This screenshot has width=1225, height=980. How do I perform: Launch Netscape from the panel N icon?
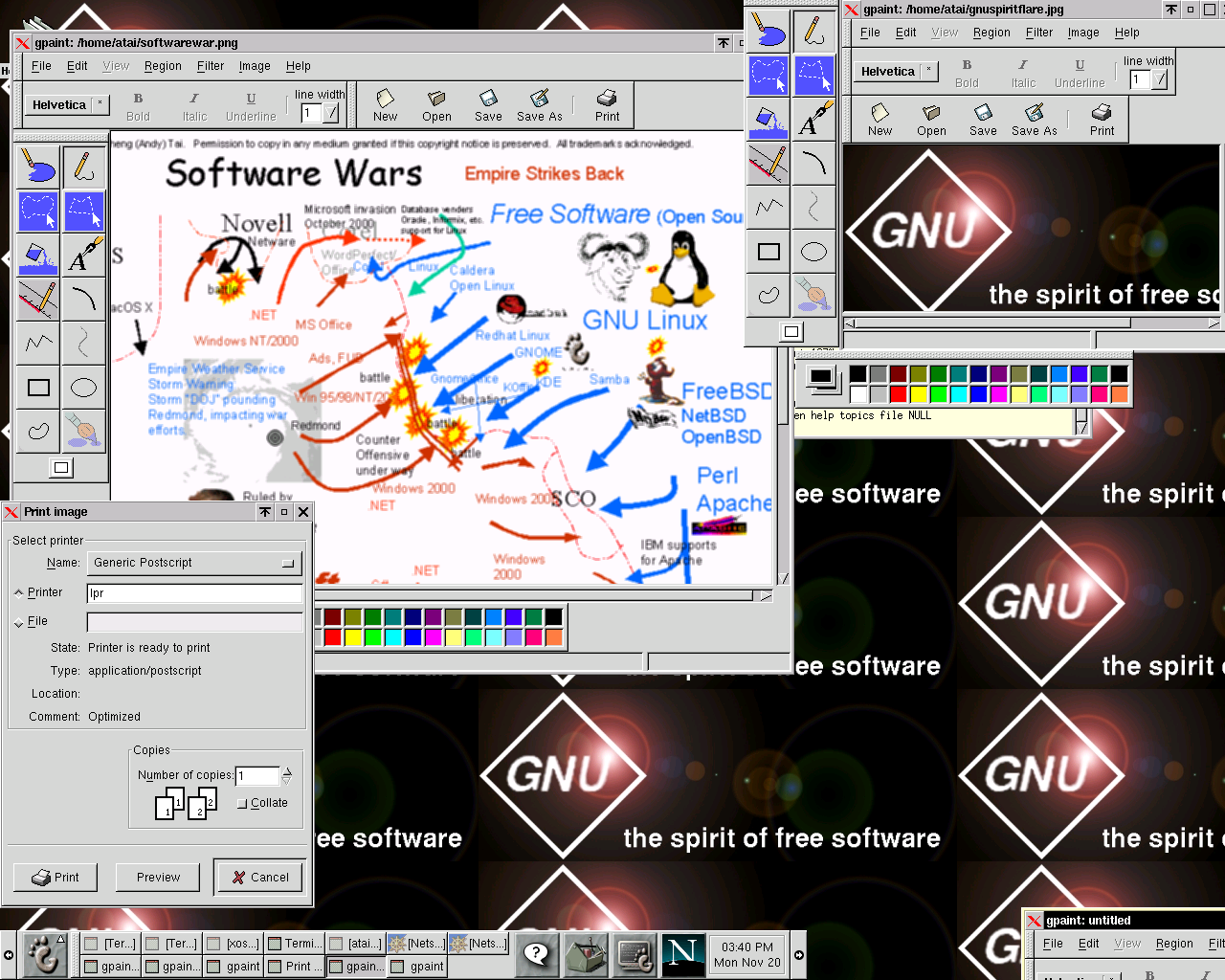click(682, 953)
